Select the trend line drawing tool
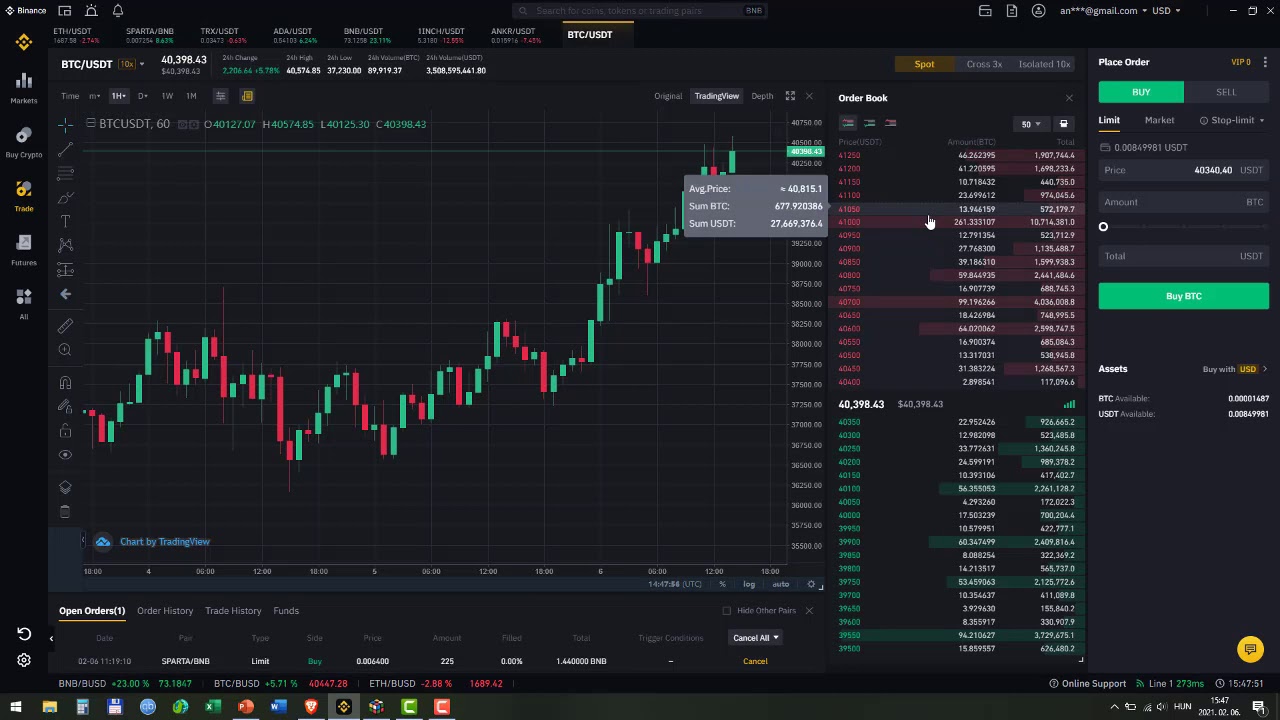Image resolution: width=1280 pixels, height=720 pixels. pyautogui.click(x=65, y=149)
